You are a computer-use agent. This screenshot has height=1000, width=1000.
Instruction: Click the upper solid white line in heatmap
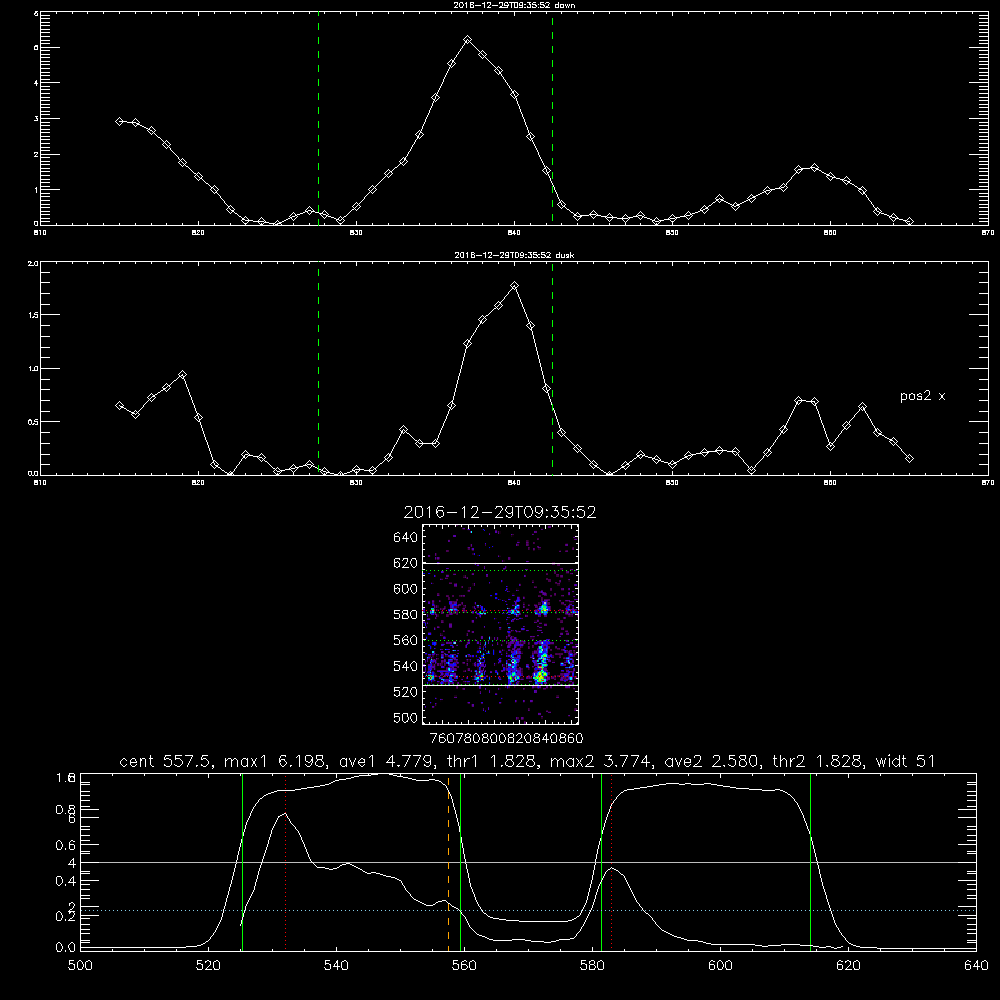point(500,563)
